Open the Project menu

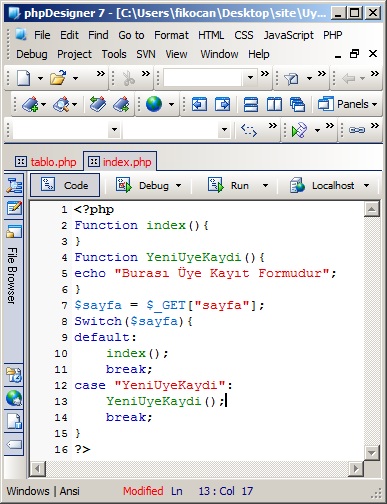coord(74,54)
